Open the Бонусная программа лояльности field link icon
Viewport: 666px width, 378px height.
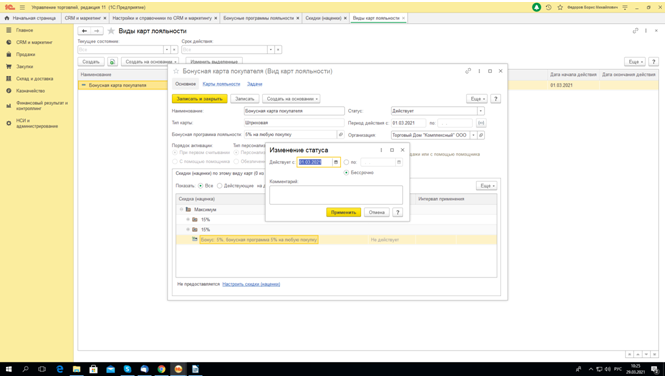[341, 135]
